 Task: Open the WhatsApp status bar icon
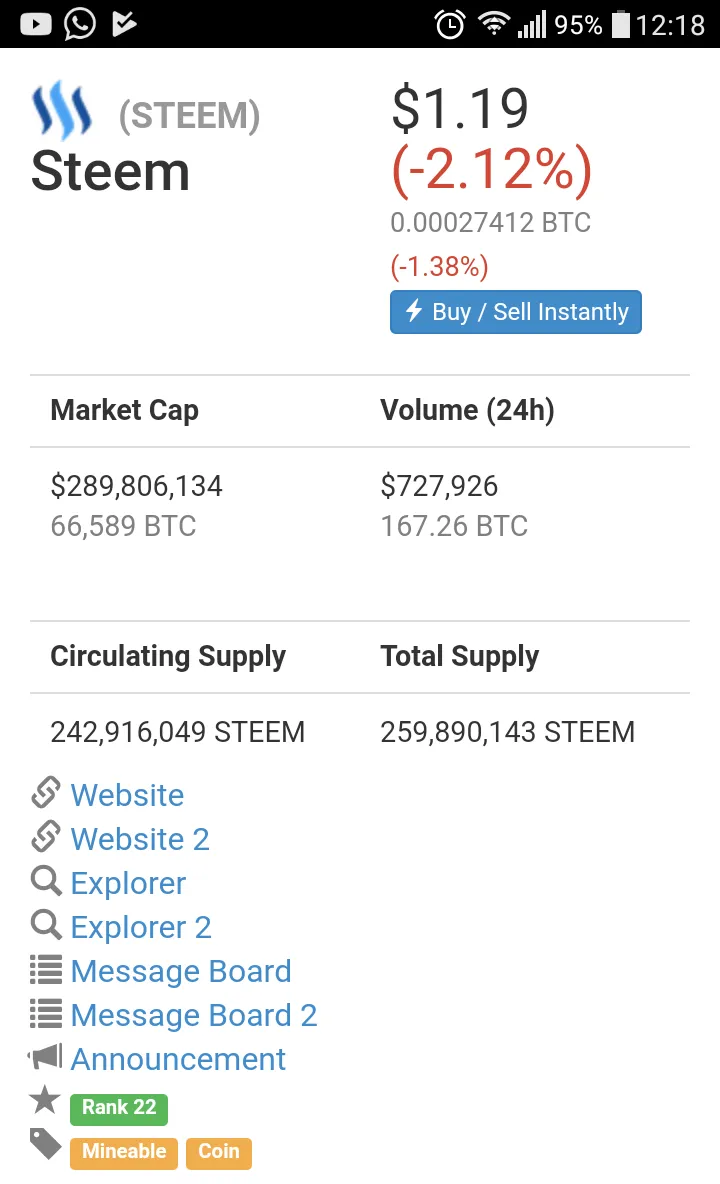coord(80,24)
